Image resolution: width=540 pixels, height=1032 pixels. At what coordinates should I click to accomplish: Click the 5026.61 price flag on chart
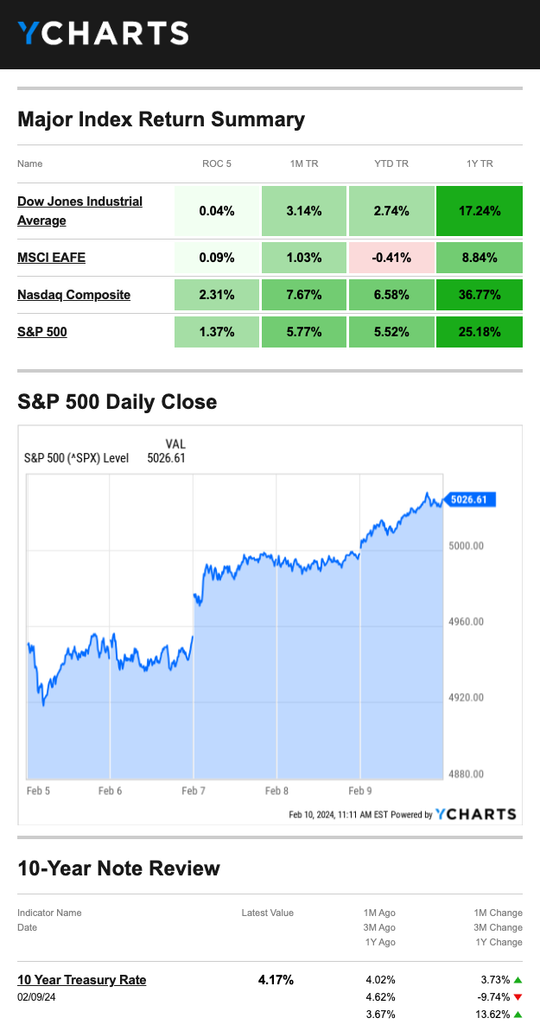[470, 500]
